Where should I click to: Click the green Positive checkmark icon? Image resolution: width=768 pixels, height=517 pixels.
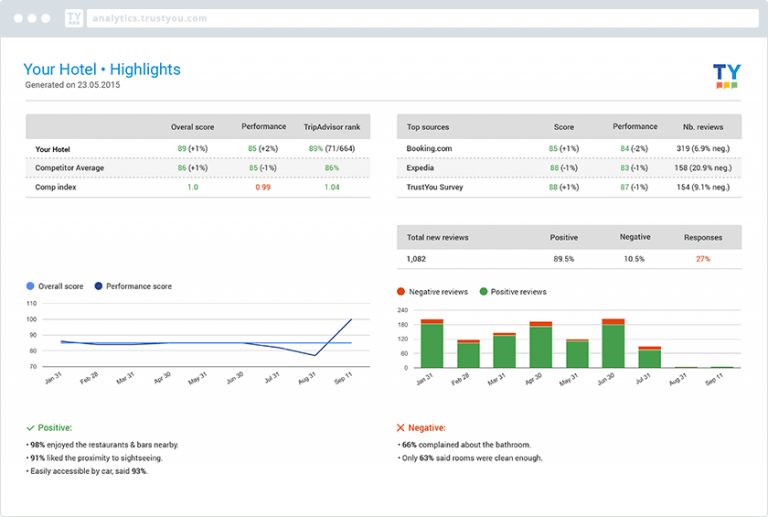[x=29, y=427]
